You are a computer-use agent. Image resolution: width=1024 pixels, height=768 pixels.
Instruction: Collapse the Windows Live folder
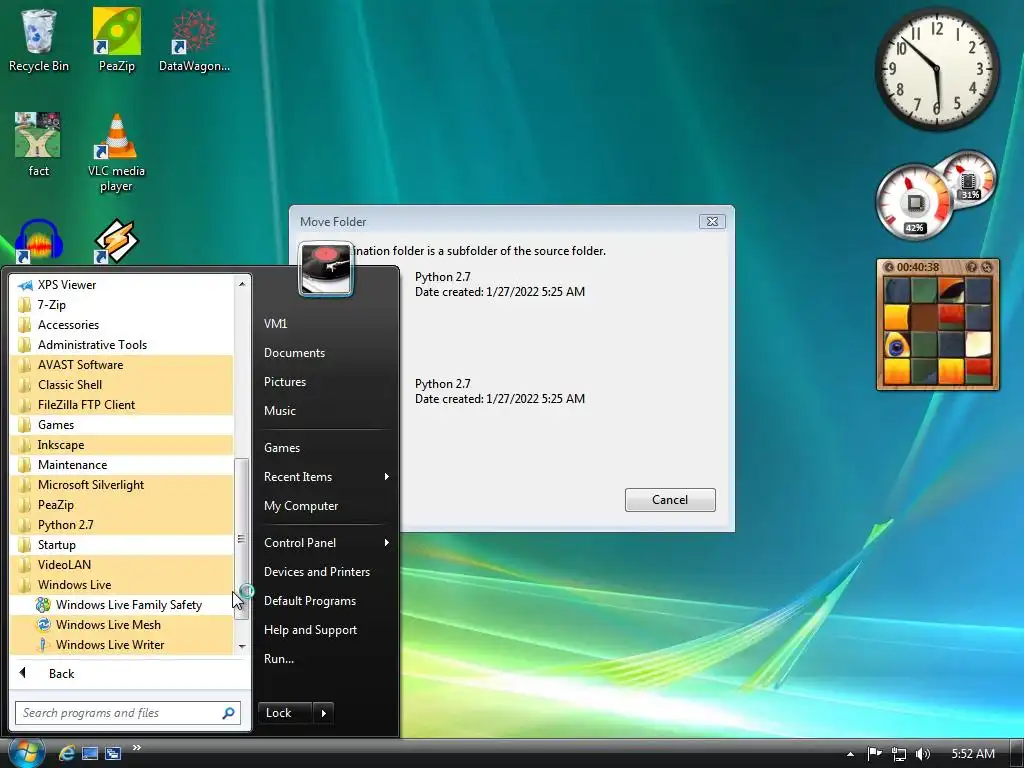point(121,585)
